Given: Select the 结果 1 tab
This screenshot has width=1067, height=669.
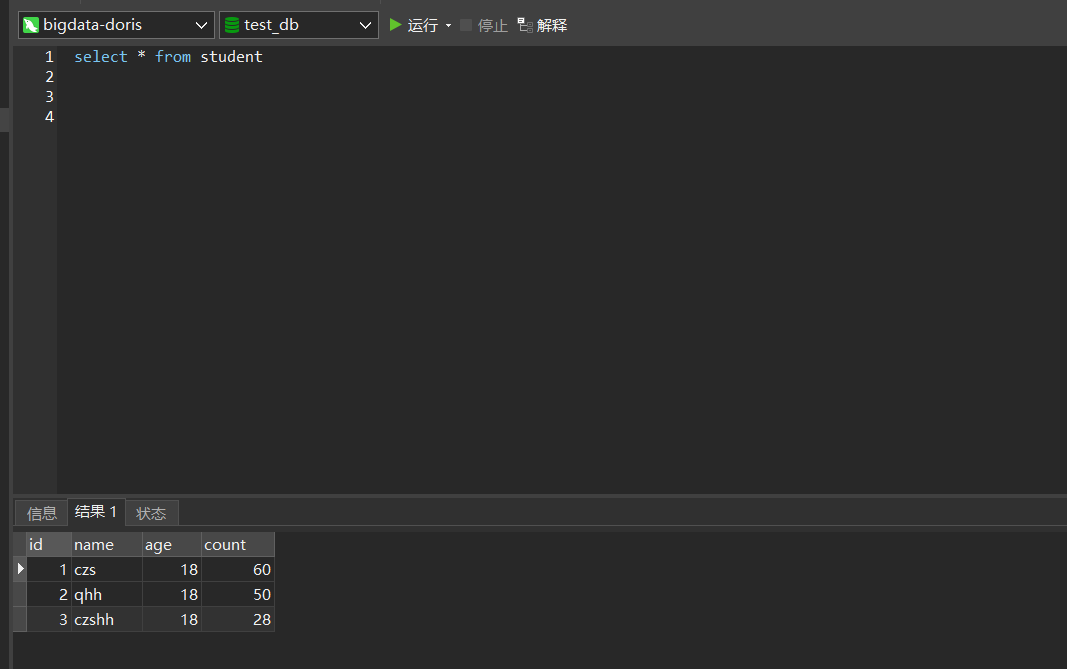Looking at the screenshot, I should coord(96,512).
